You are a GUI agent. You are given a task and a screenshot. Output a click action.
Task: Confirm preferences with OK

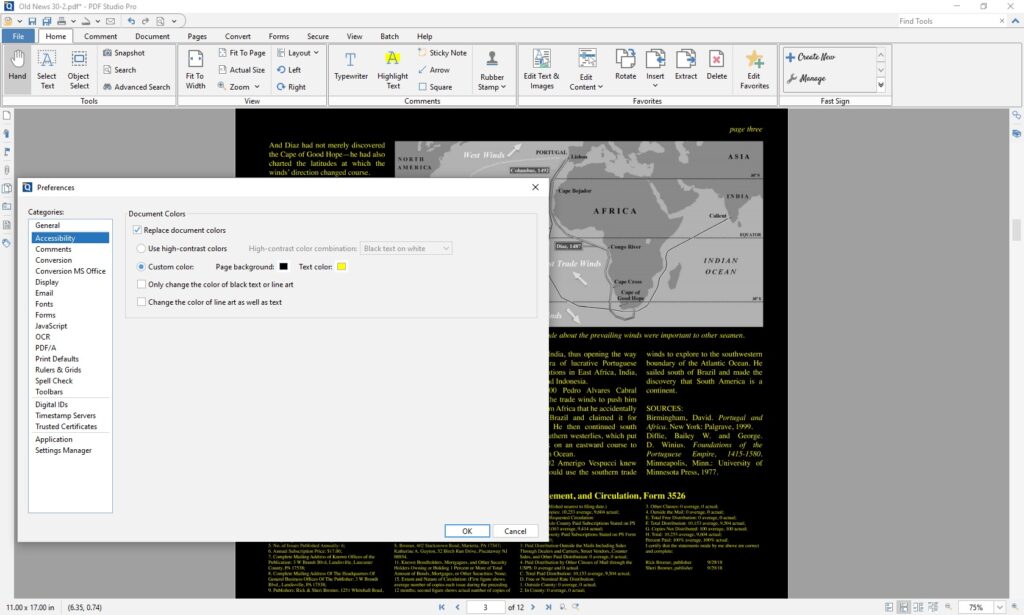click(467, 530)
